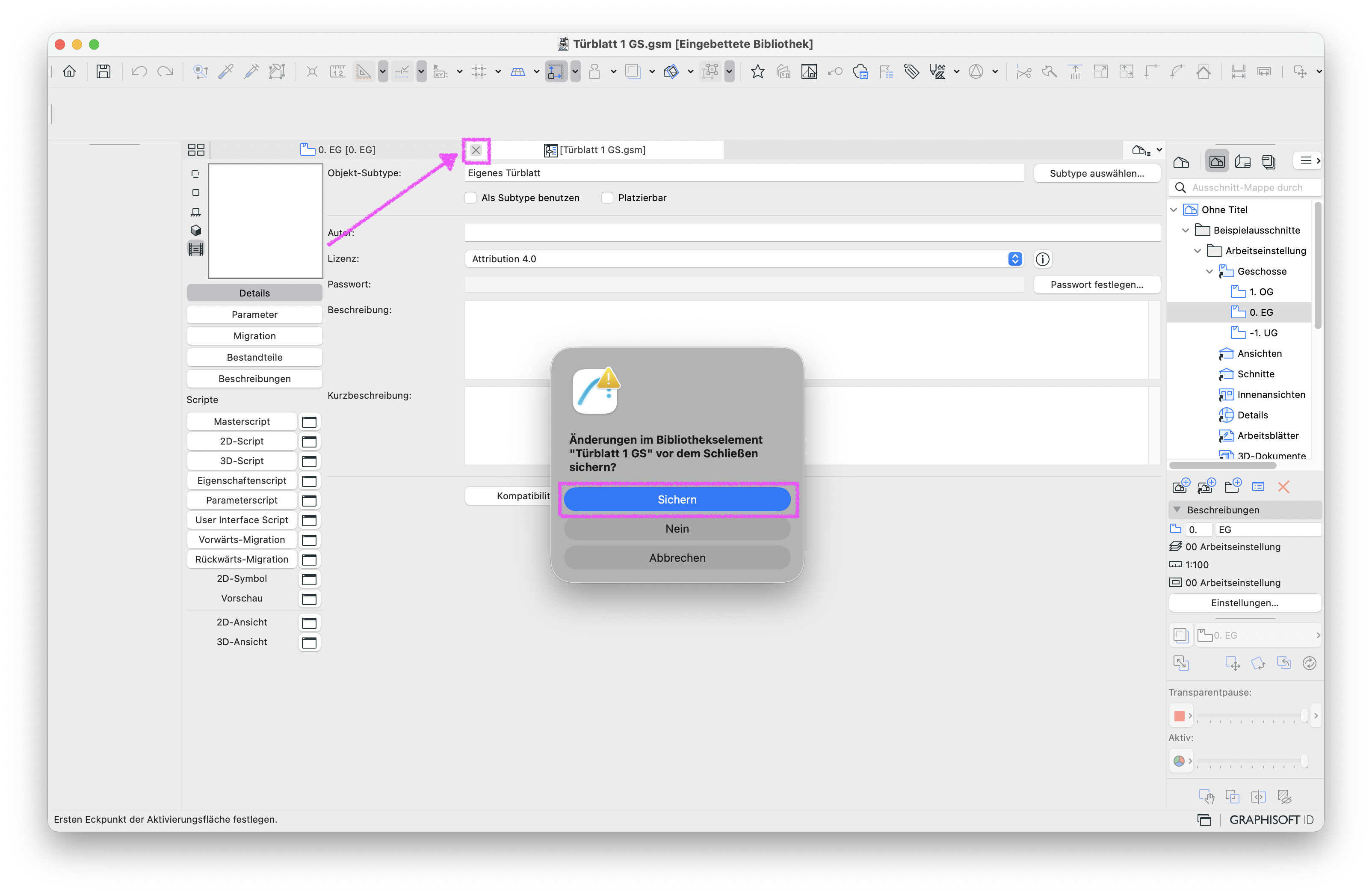1372x895 pixels.
Task: Collapse the Beschreibungen panel triangle
Action: pyautogui.click(x=1177, y=510)
